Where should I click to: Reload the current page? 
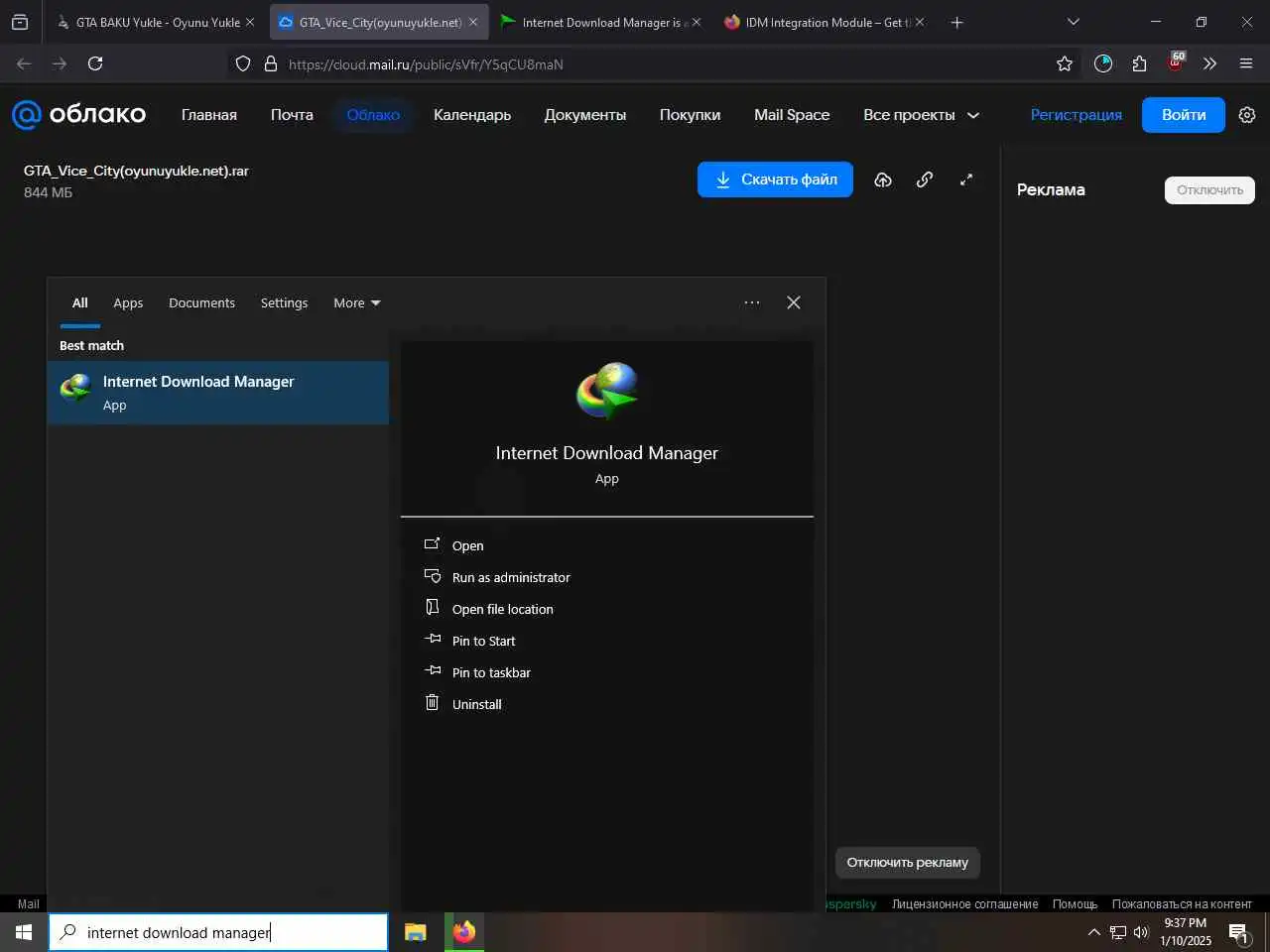[95, 63]
